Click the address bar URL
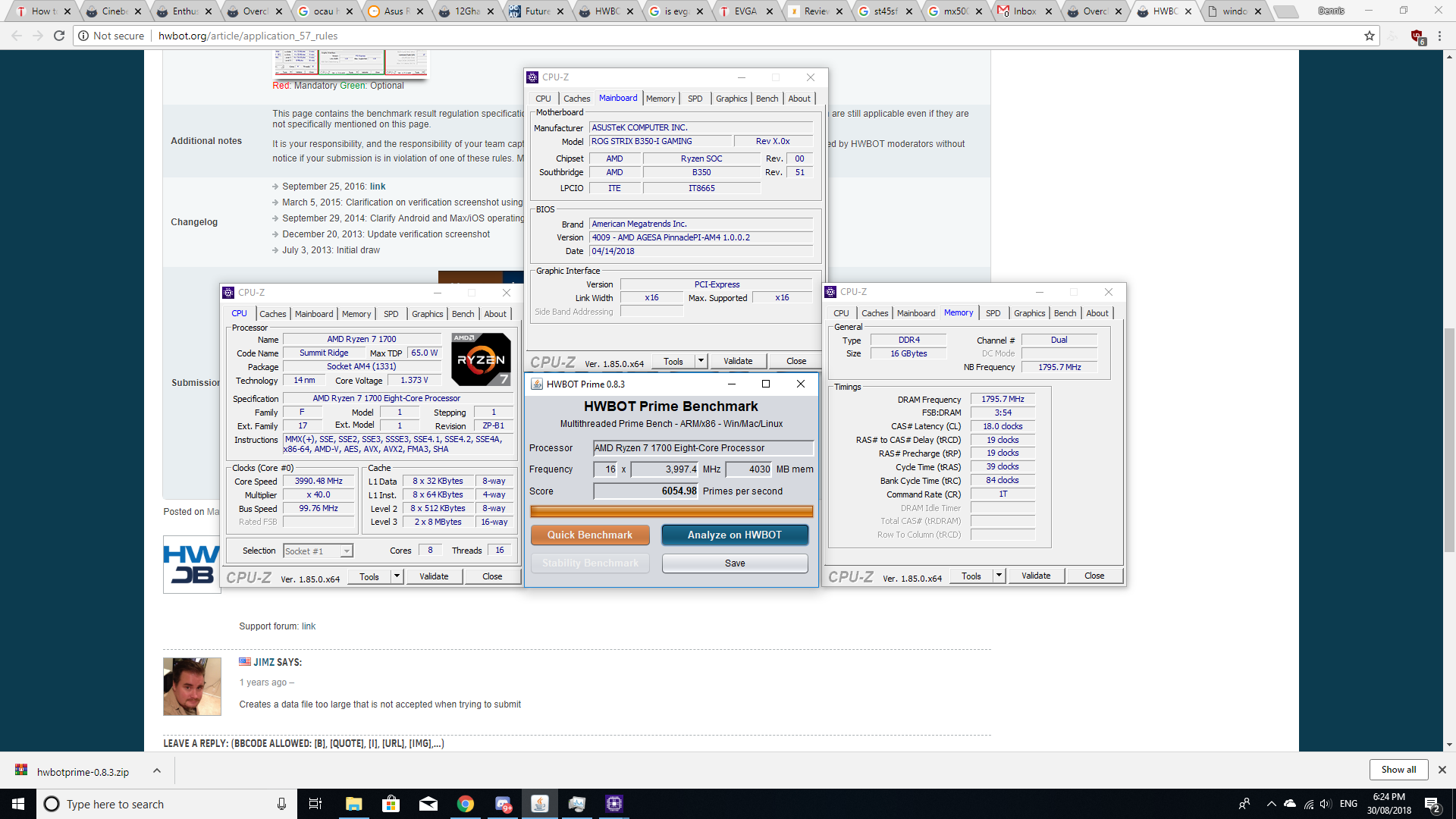The width and height of the screenshot is (1456, 819). click(x=248, y=36)
